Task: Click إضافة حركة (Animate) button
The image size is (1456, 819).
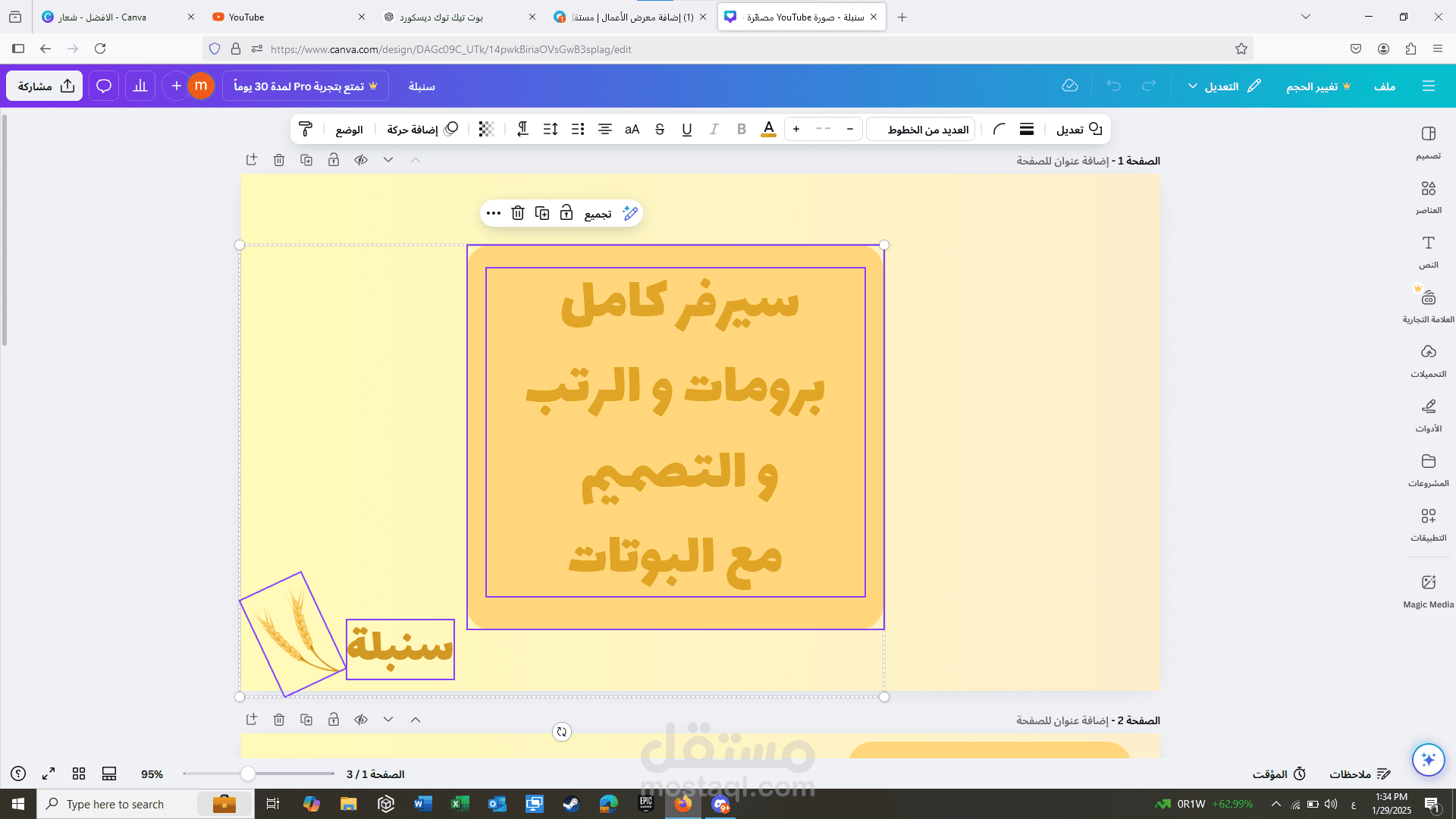Action: [422, 129]
